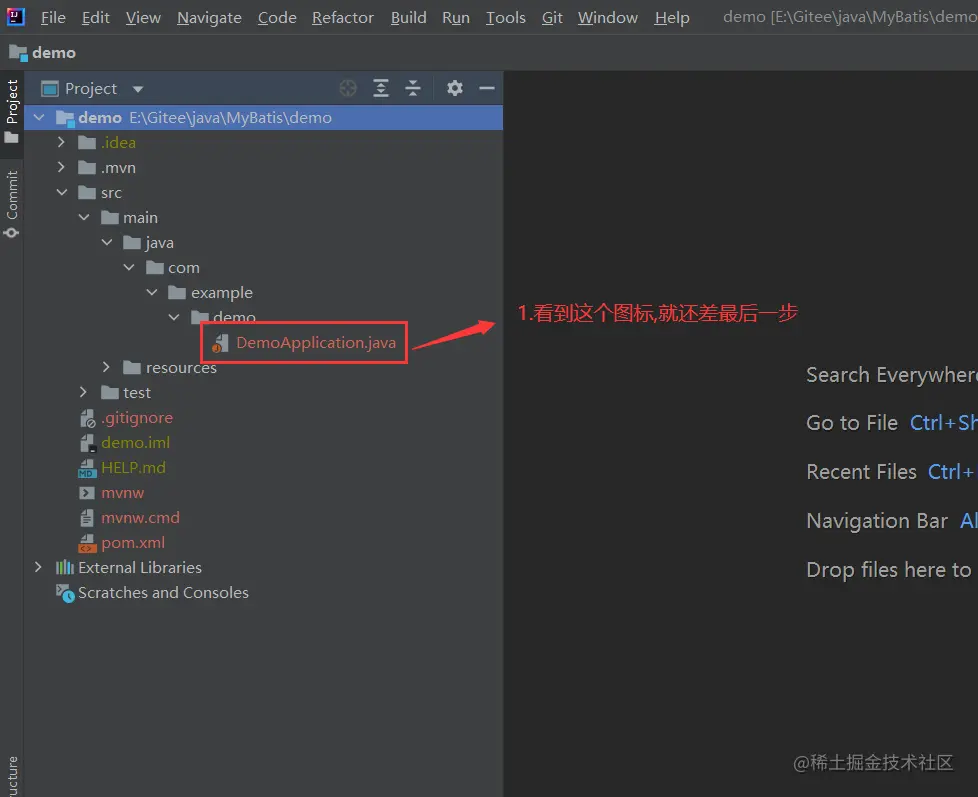Collapse the inner demo package
978x797 pixels.
click(174, 317)
